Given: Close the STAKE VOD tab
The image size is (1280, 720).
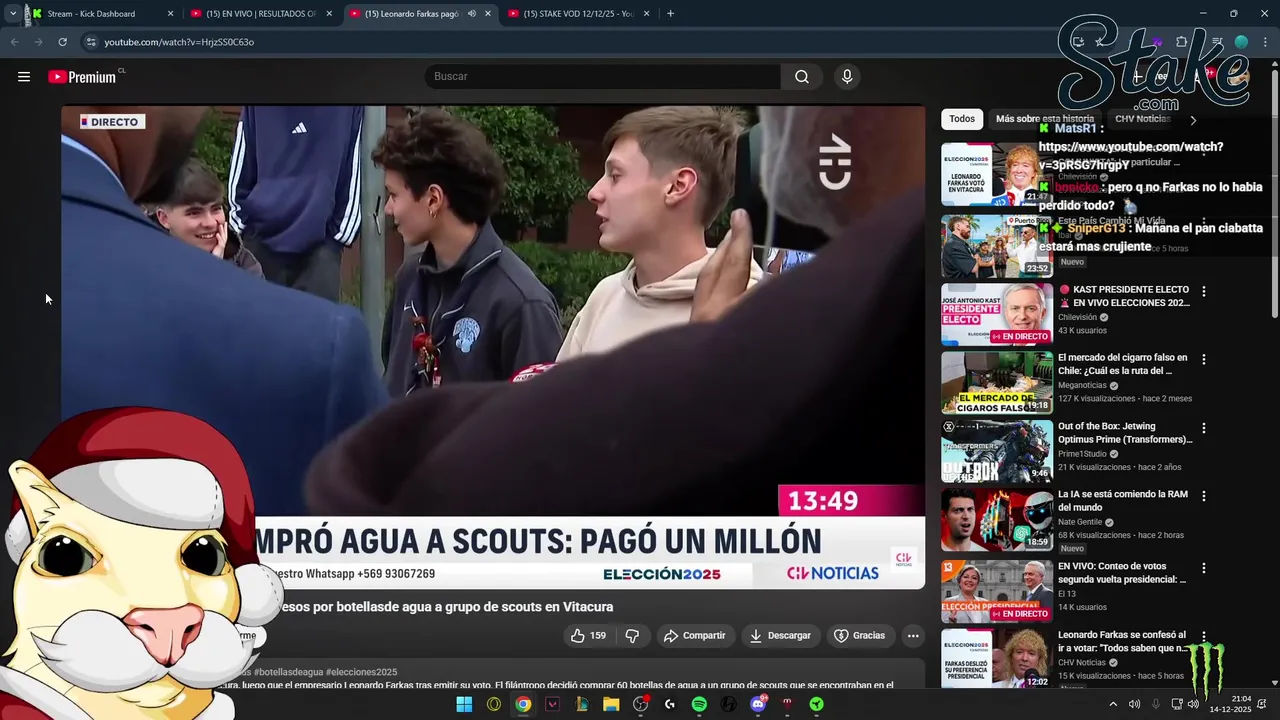Looking at the screenshot, I should coord(646,14).
